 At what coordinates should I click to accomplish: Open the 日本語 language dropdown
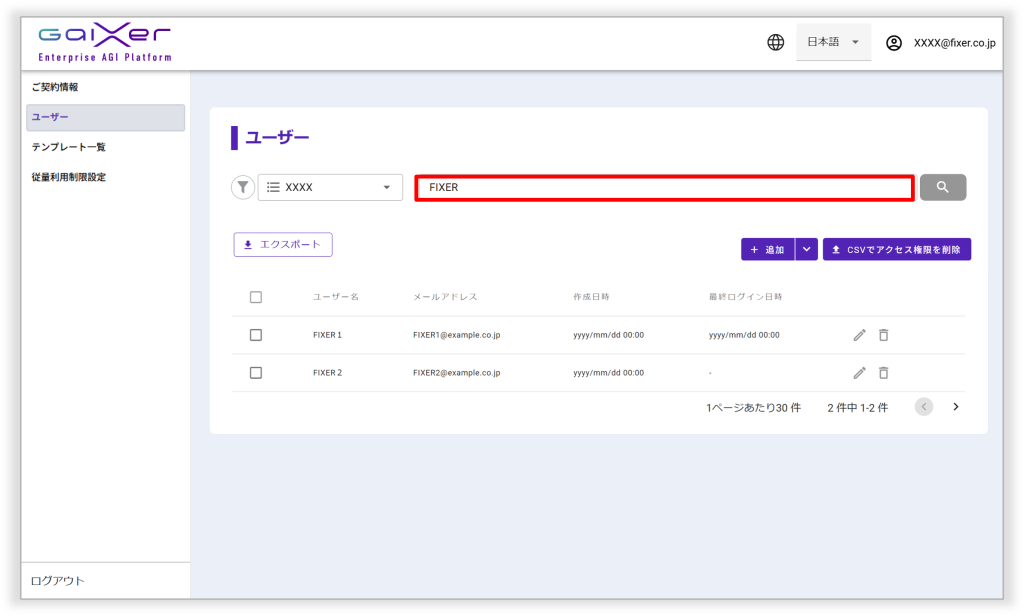point(833,43)
